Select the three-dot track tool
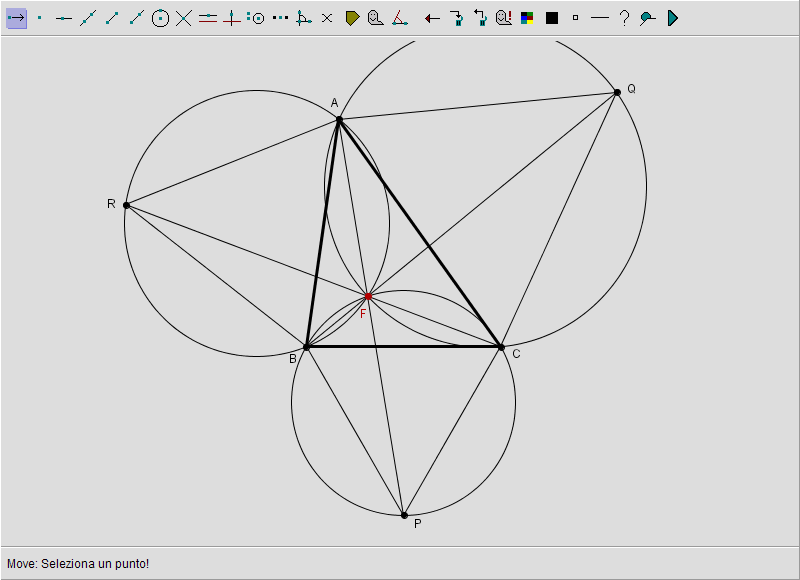 coord(280,18)
